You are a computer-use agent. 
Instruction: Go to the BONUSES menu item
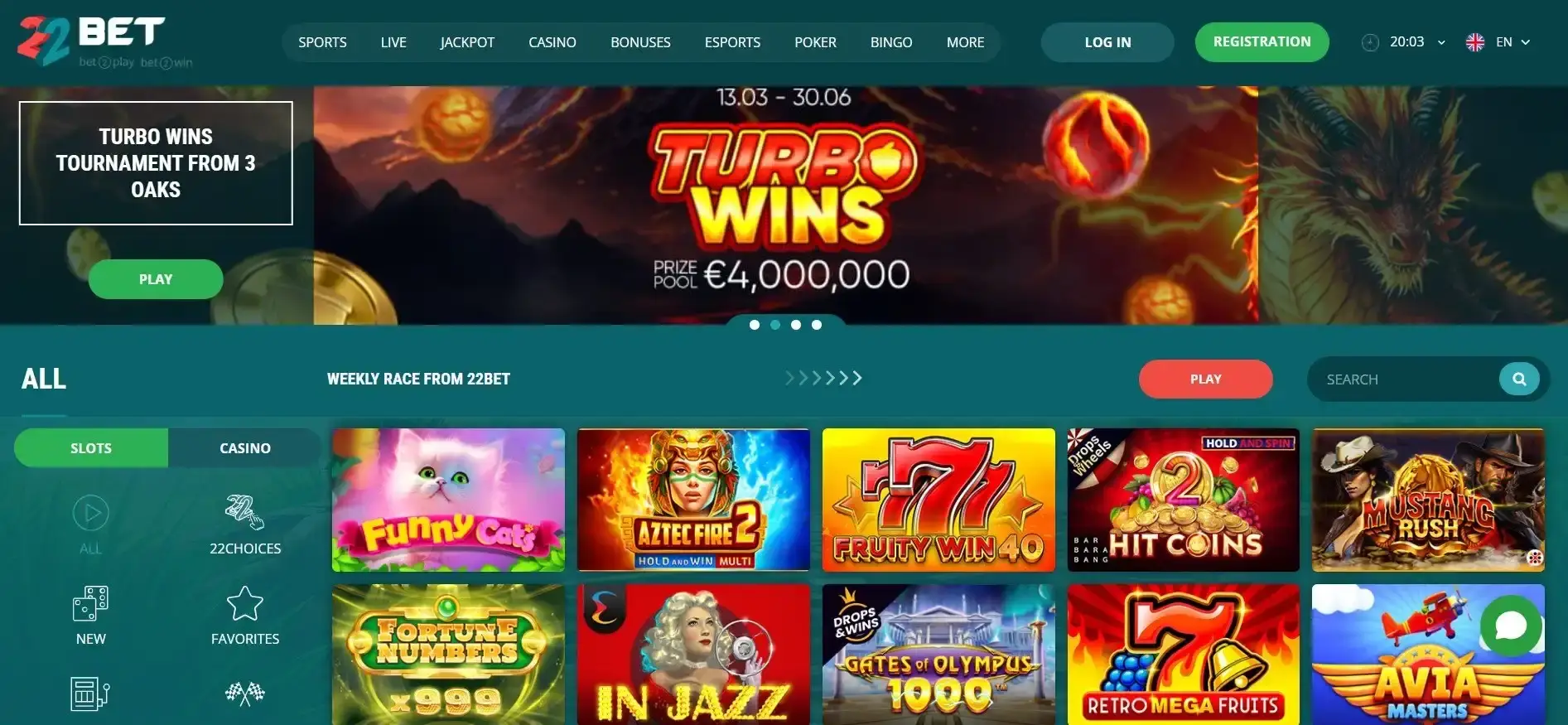tap(640, 42)
